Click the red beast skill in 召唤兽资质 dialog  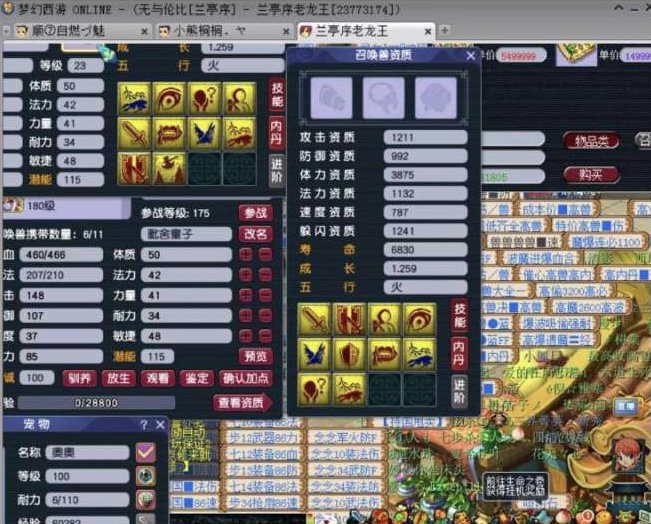350,389
